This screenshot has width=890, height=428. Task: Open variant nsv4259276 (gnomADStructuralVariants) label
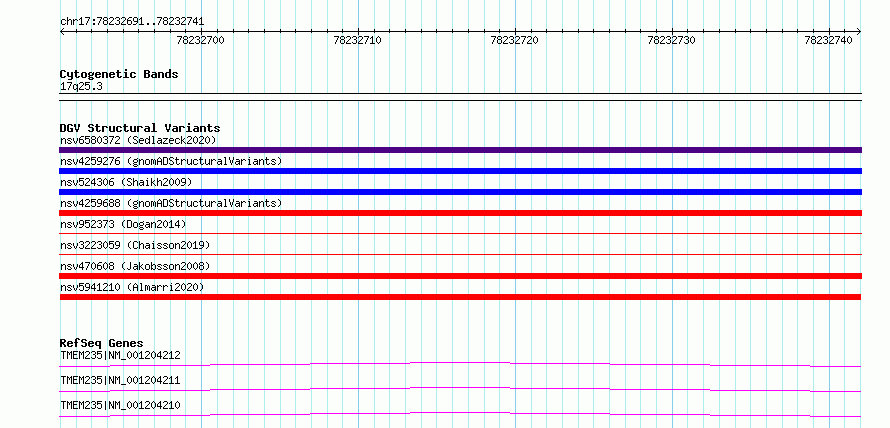coord(171,161)
